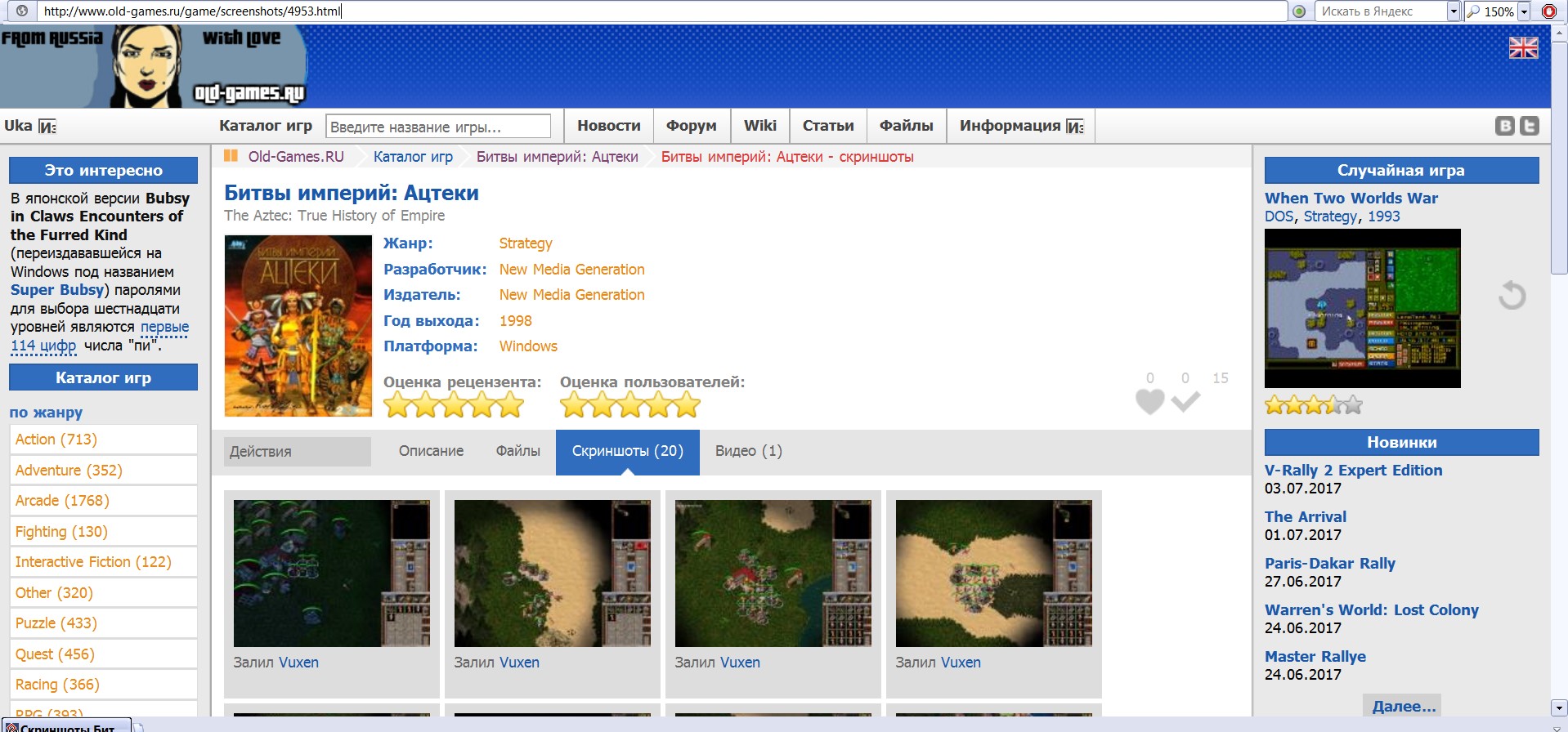Click into the game name search field

click(x=438, y=127)
